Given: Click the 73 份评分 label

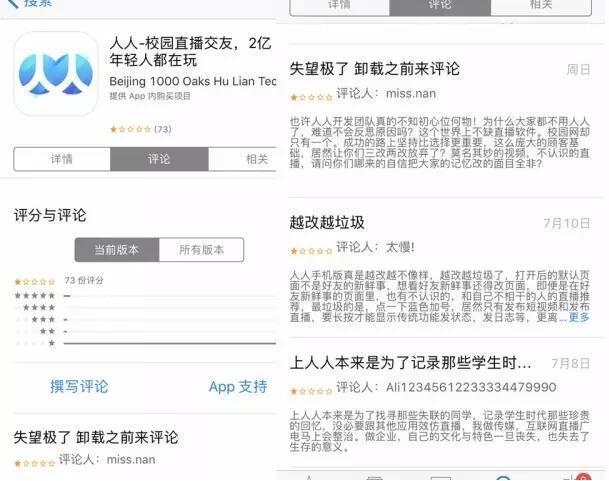Looking at the screenshot, I should pos(84,281).
